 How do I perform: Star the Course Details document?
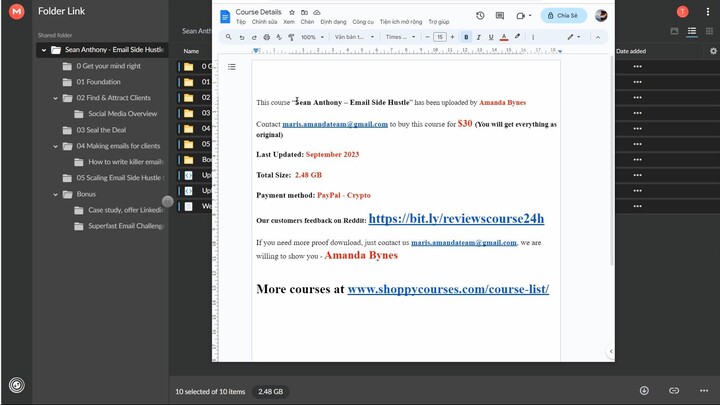291,12
